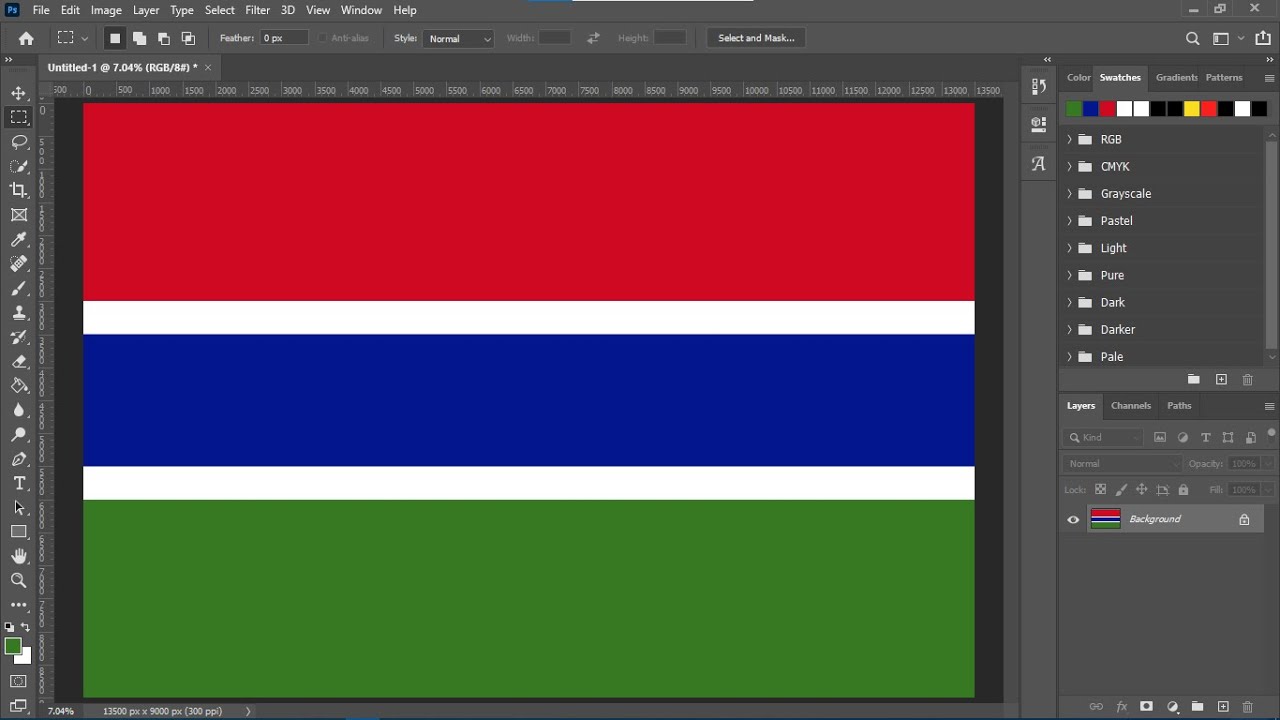Image resolution: width=1280 pixels, height=720 pixels.
Task: Expand the Grayscale swatch folder
Action: [1069, 193]
